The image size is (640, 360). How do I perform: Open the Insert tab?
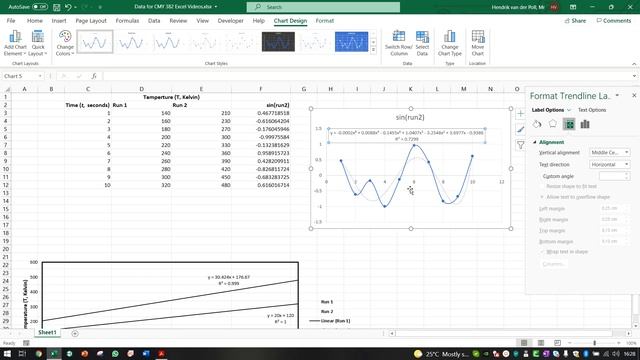tap(59, 20)
